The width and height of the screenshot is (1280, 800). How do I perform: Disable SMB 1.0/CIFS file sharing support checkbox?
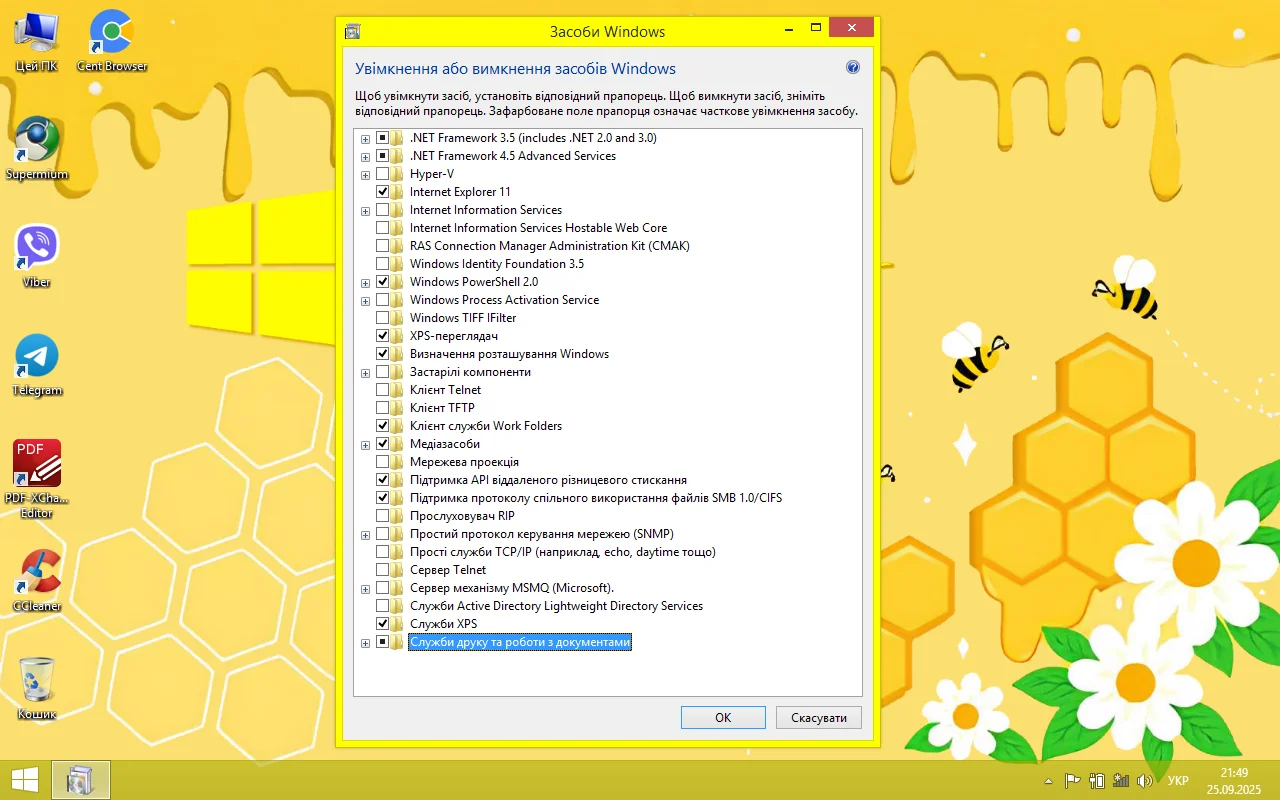point(382,498)
